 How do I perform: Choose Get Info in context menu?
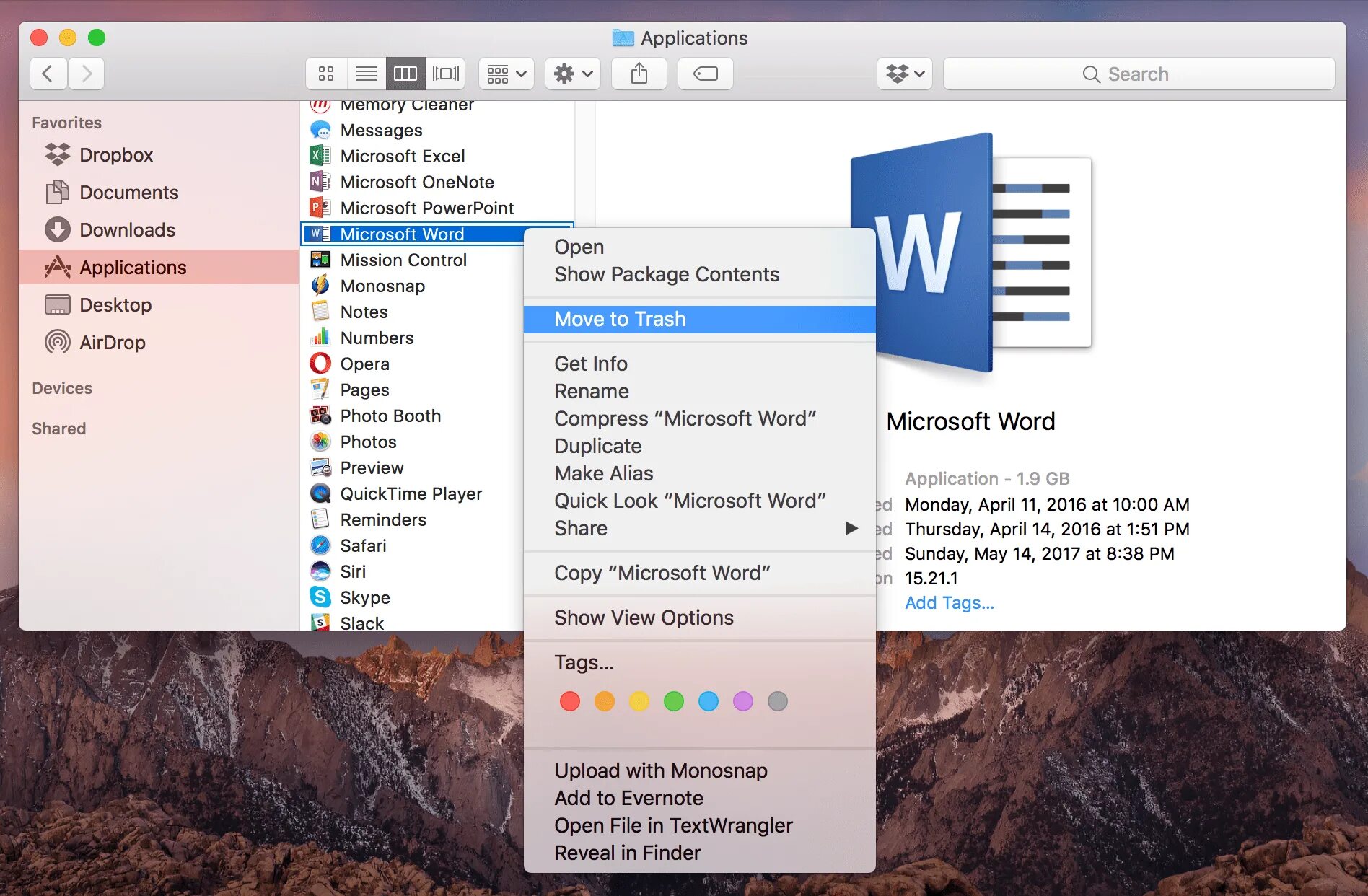coord(700,364)
